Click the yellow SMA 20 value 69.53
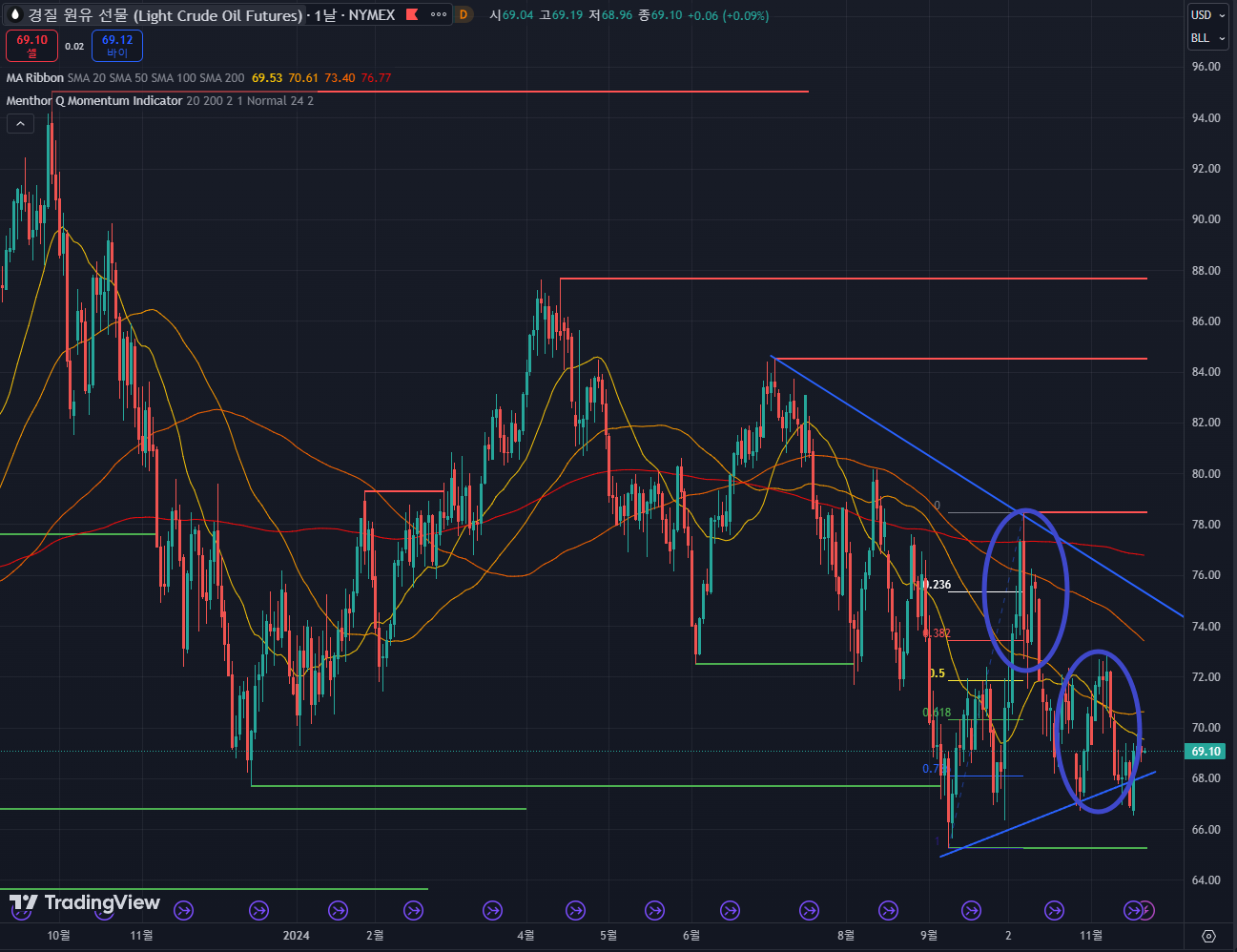The width and height of the screenshot is (1237, 952). coord(267,78)
